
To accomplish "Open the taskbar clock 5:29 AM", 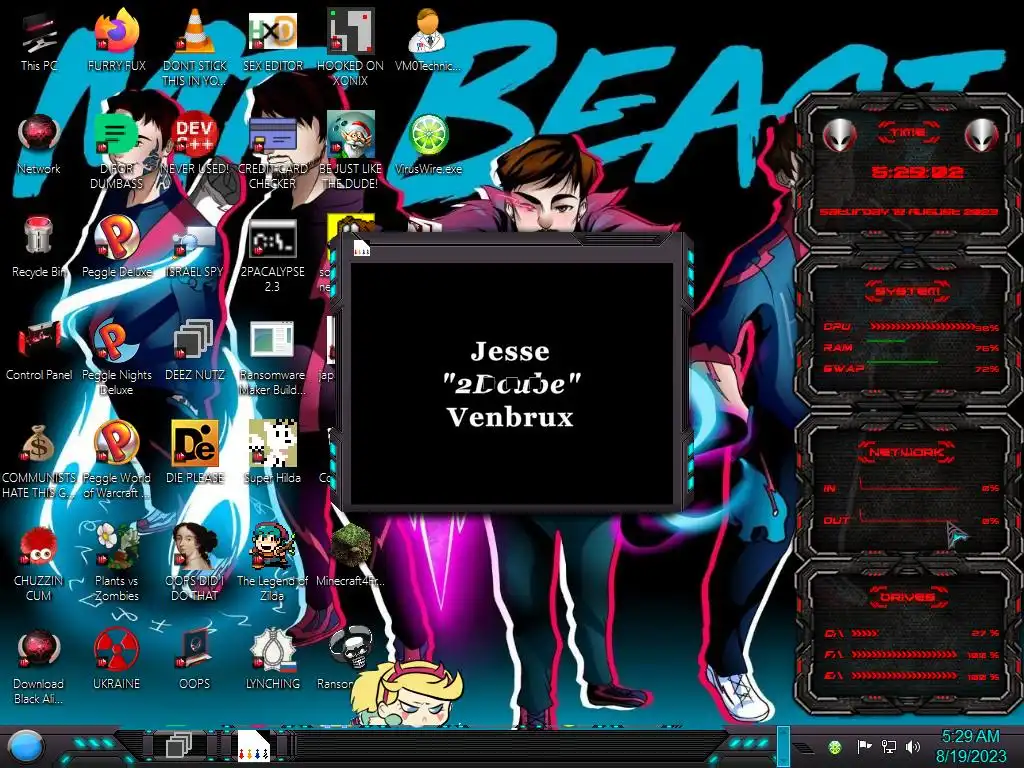I will [971, 746].
